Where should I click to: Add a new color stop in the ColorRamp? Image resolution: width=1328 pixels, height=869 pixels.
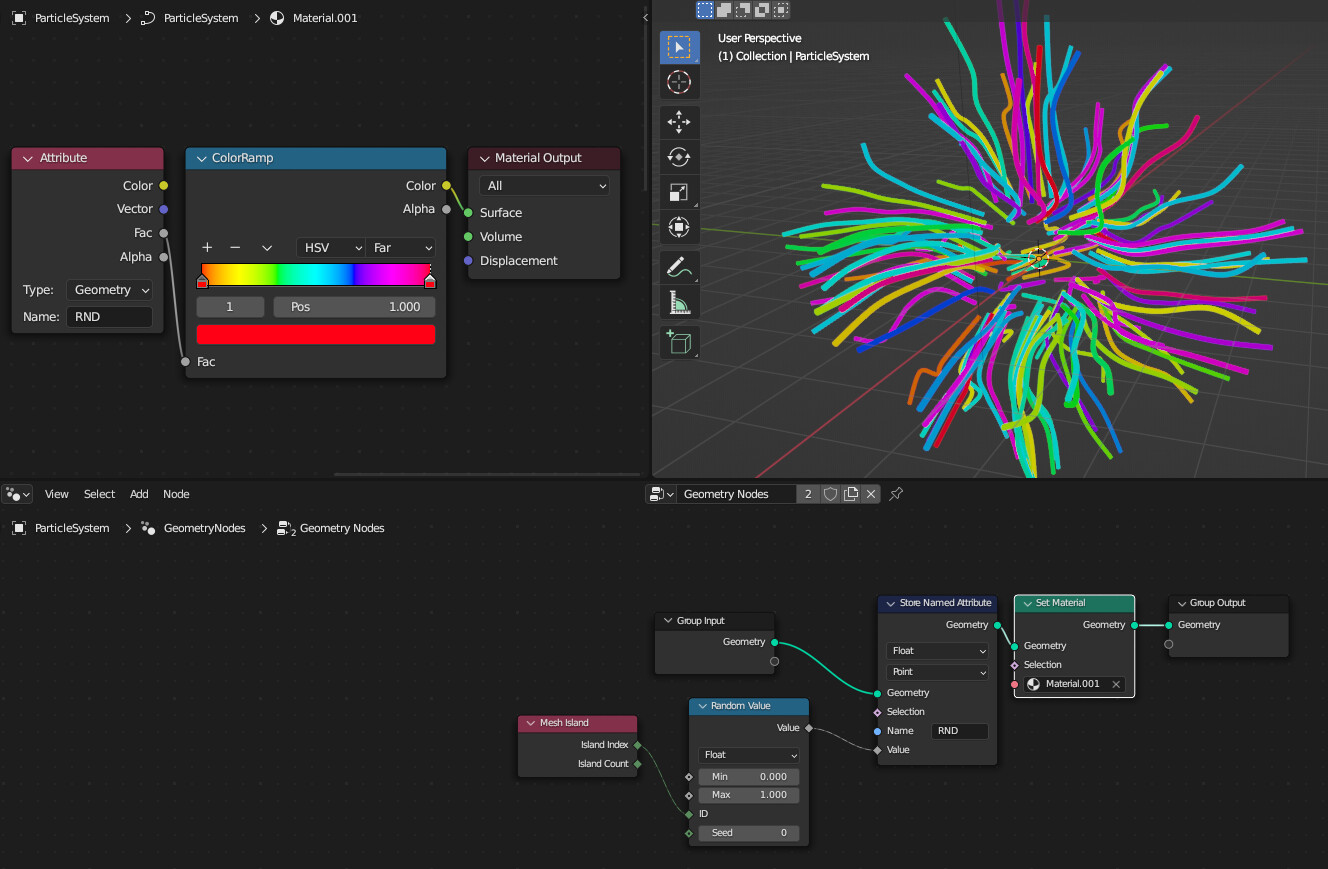tap(206, 247)
